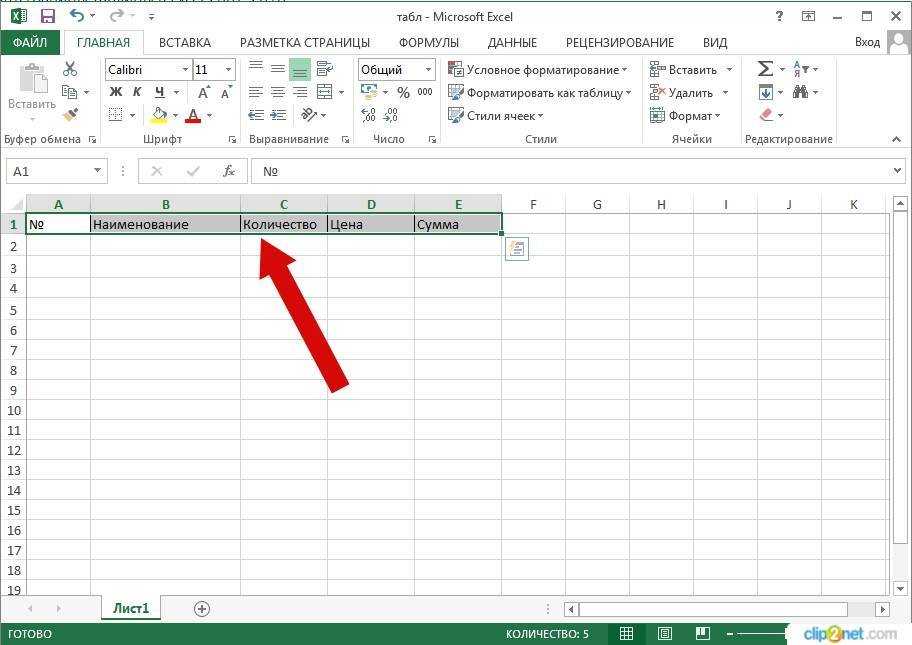This screenshot has width=912, height=645.
Task: Click Удалить cells button
Action: point(689,92)
